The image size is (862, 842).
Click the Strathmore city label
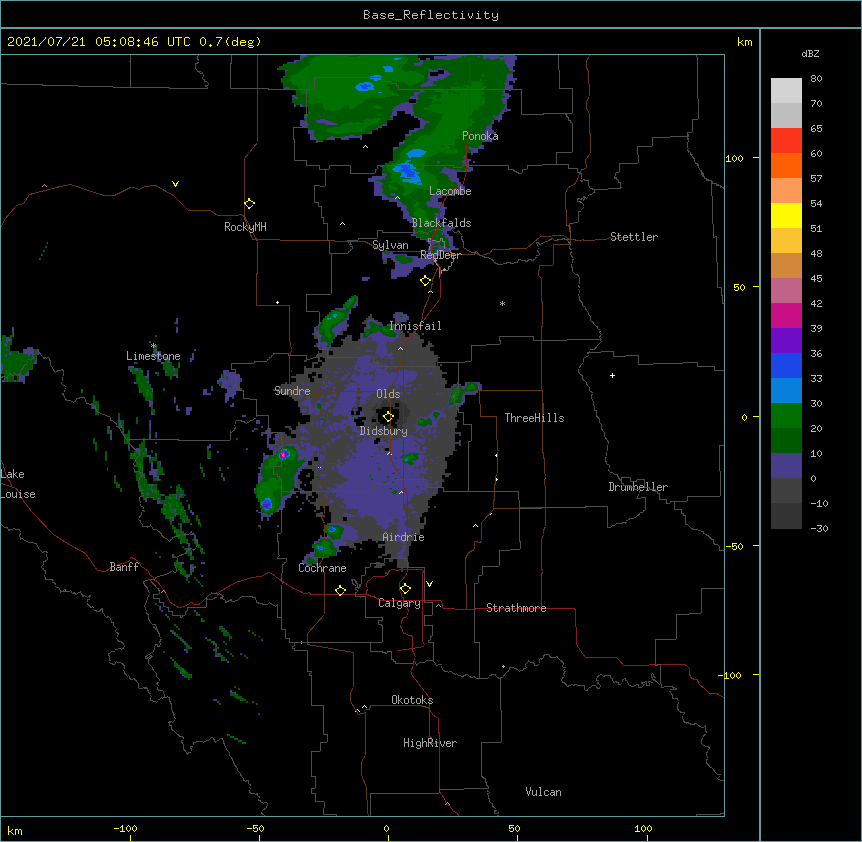click(516, 608)
